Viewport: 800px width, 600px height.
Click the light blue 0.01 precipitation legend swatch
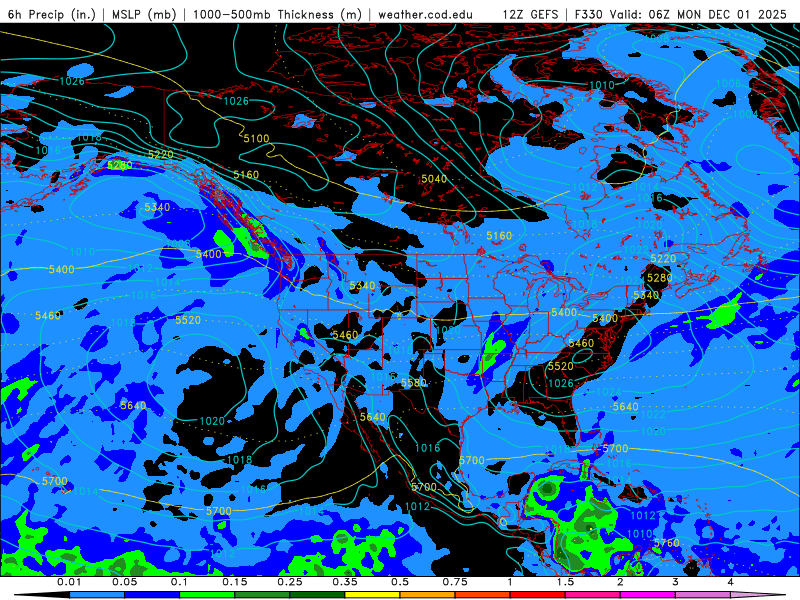[97, 595]
